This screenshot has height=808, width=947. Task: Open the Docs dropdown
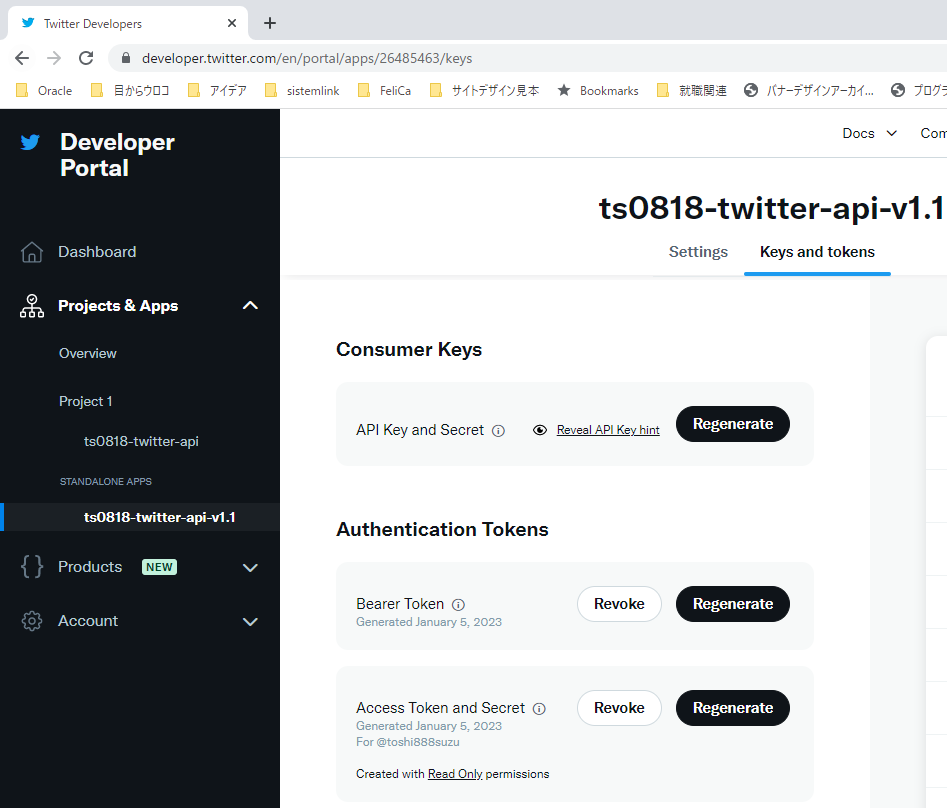[x=868, y=132]
